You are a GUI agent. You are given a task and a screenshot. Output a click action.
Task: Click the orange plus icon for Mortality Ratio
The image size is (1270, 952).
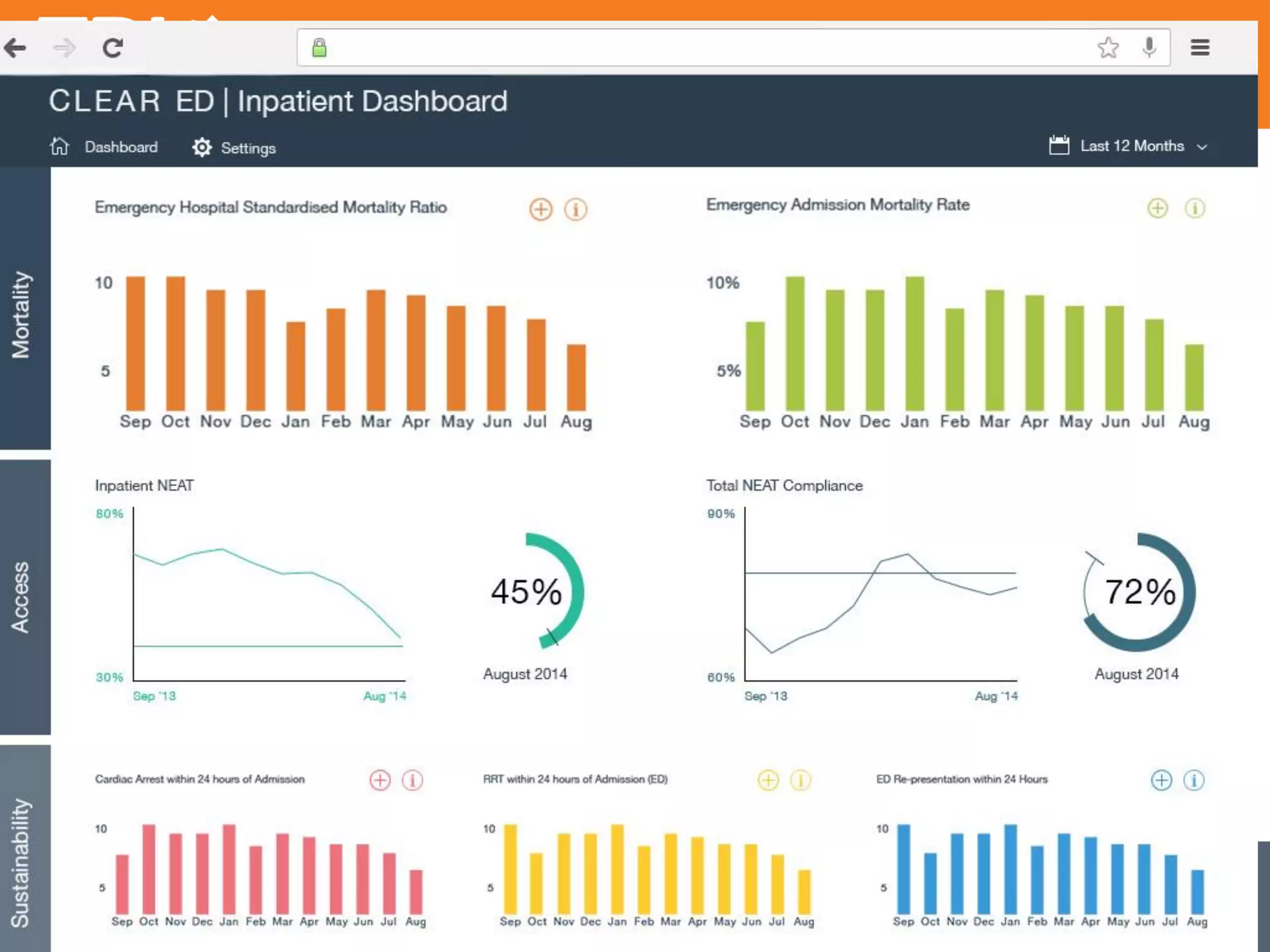pyautogui.click(x=541, y=209)
